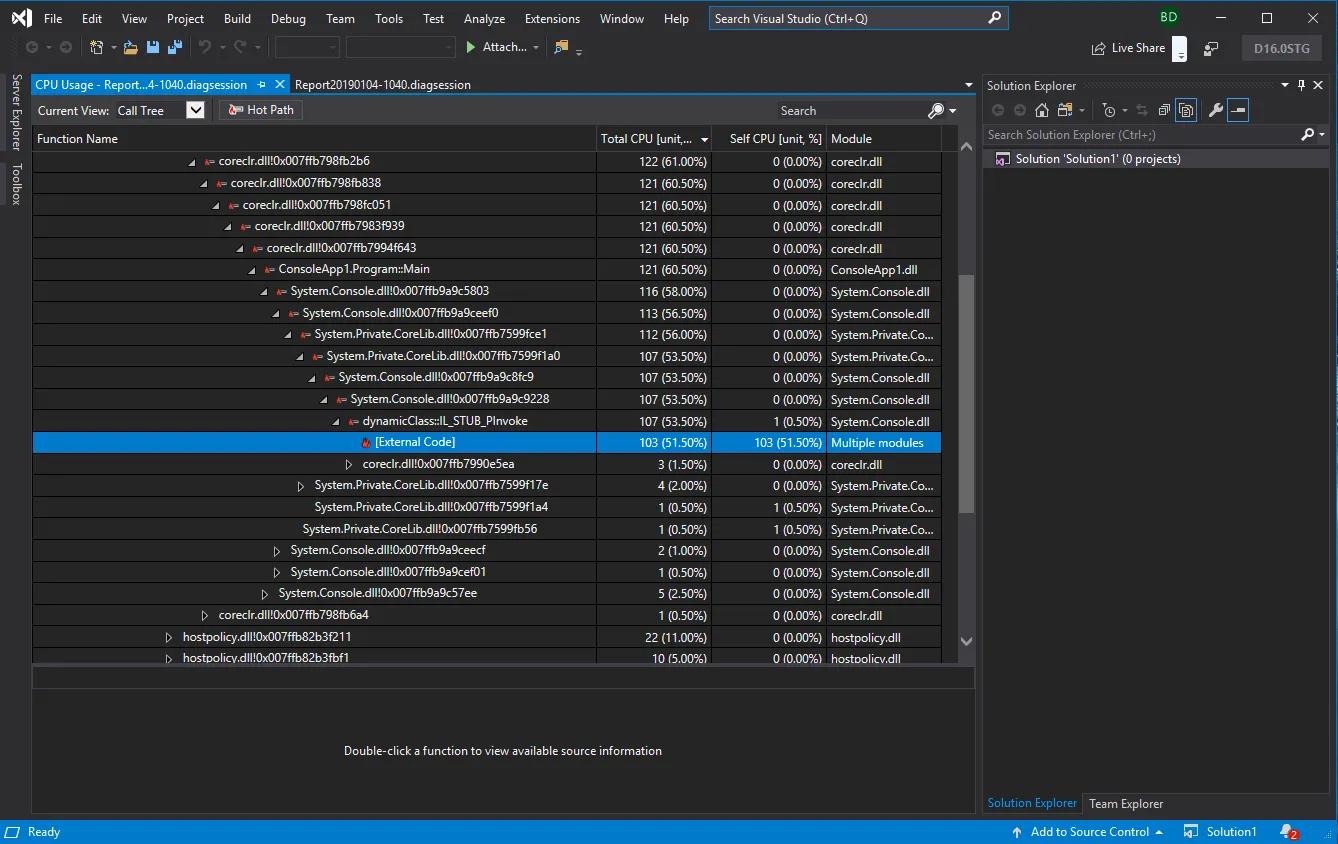Screen dimensions: 1338x844
Task: Click the Search Solution Explorer field
Action: click(1142, 134)
